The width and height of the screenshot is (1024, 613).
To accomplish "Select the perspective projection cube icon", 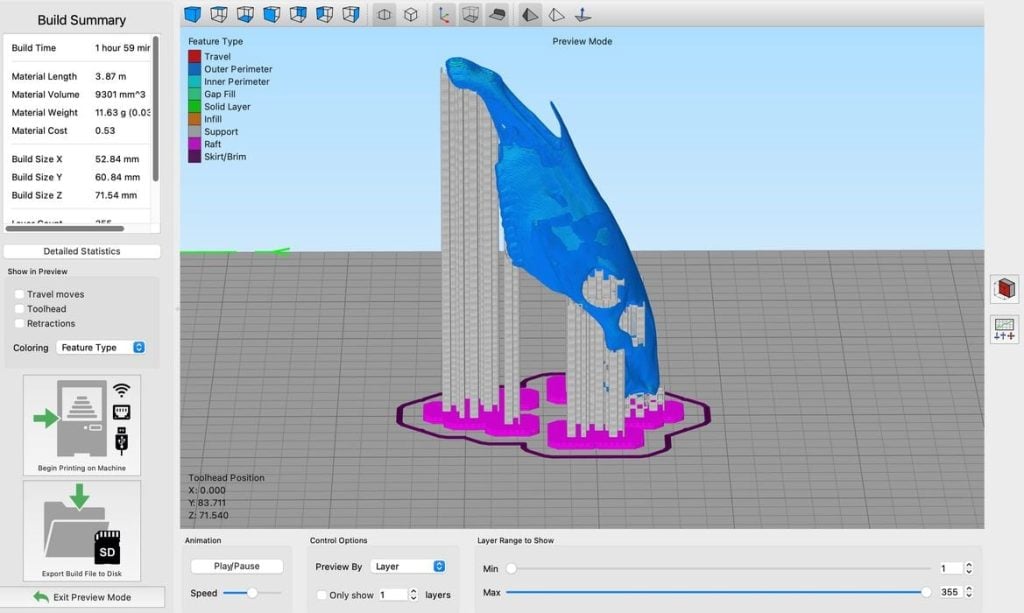I will [x=410, y=14].
